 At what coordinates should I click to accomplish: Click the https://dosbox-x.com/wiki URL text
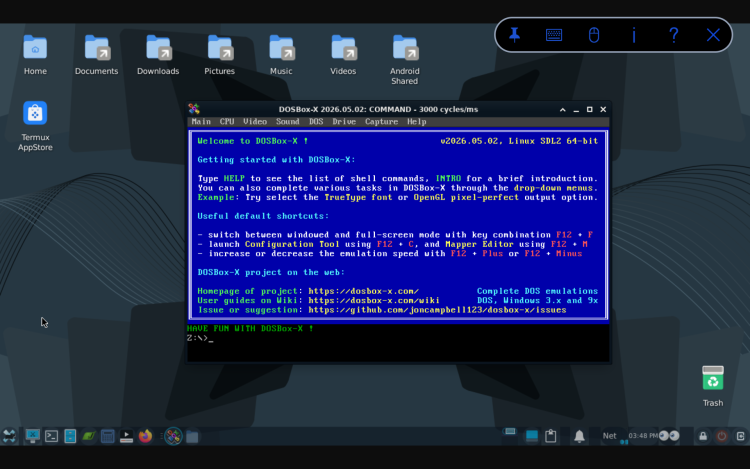[x=374, y=300]
